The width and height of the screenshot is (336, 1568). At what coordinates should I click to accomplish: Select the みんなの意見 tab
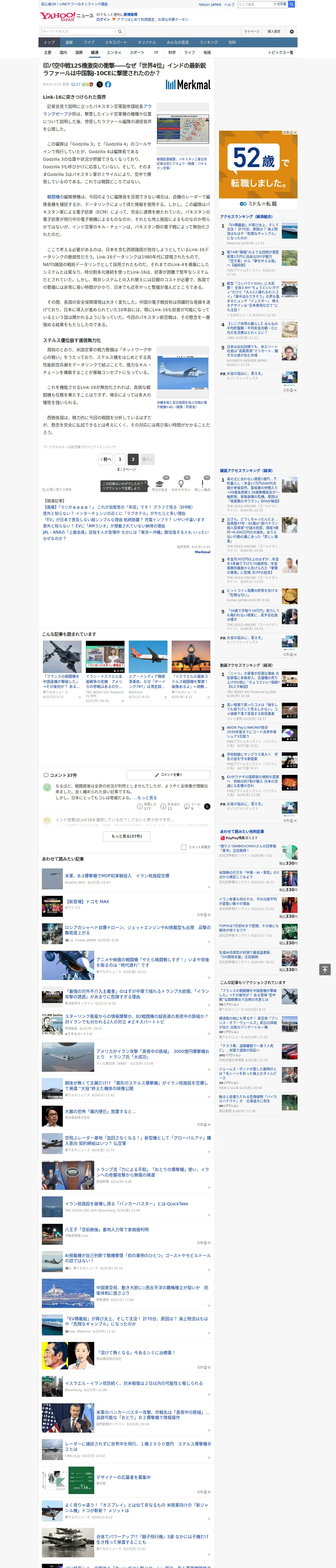(178, 43)
